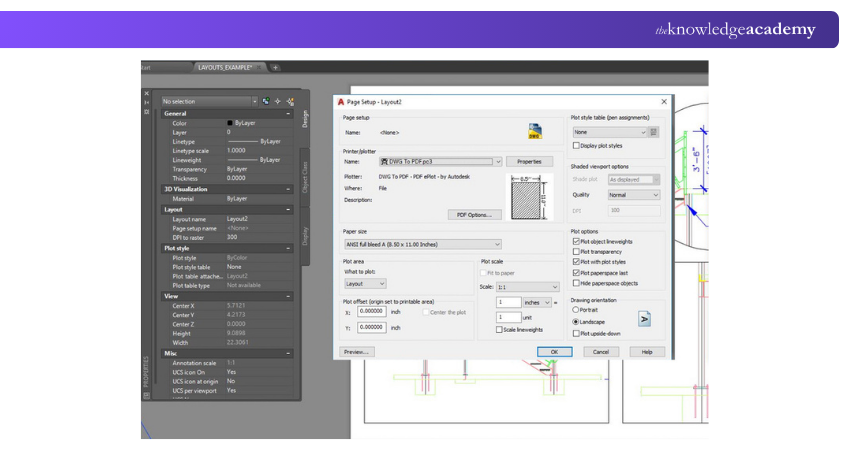This screenshot has height=450, width=850.
Task: Click the Layout name value Layout2
Action: (237, 219)
